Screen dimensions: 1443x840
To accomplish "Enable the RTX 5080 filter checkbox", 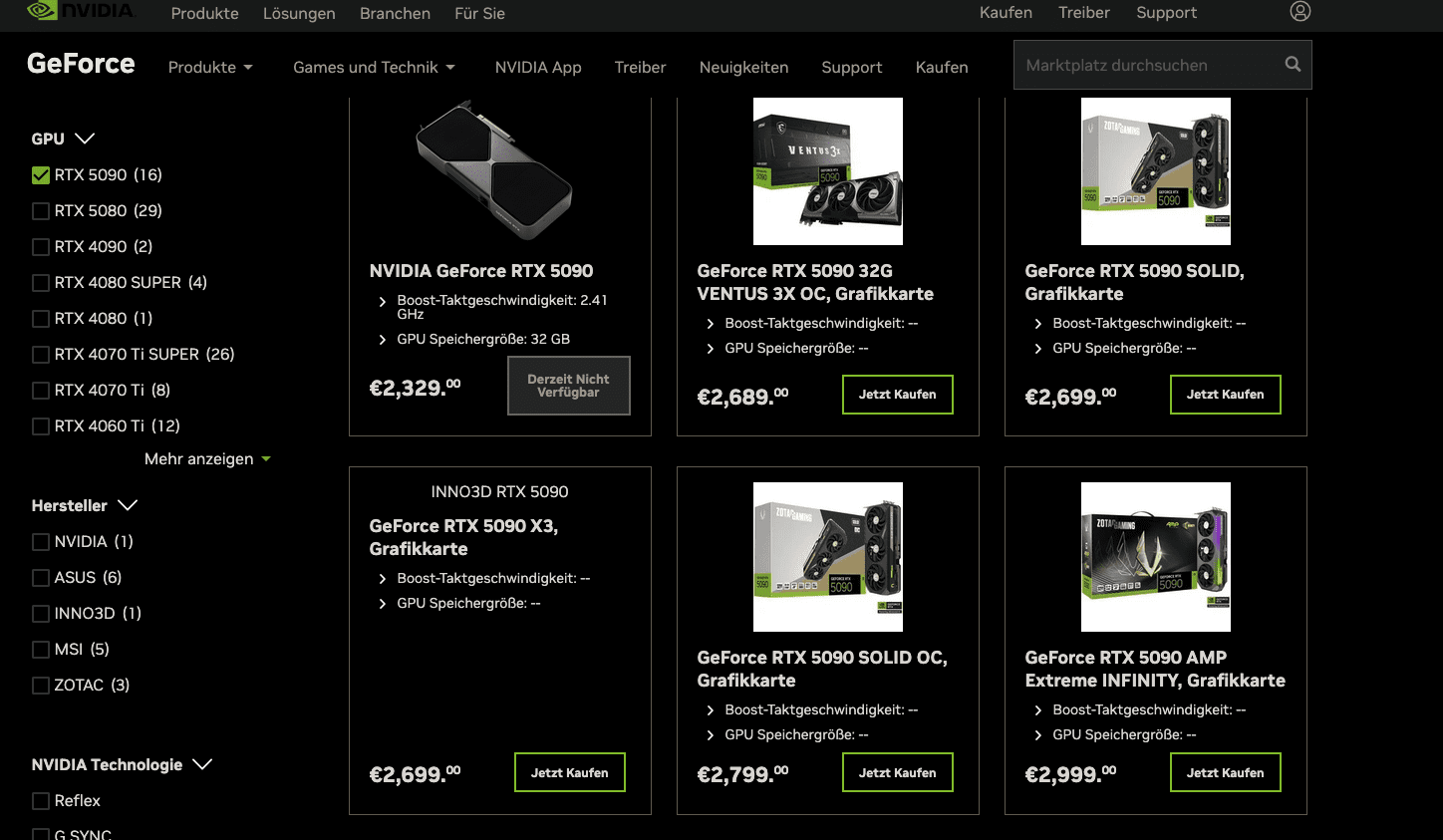I will (x=41, y=211).
